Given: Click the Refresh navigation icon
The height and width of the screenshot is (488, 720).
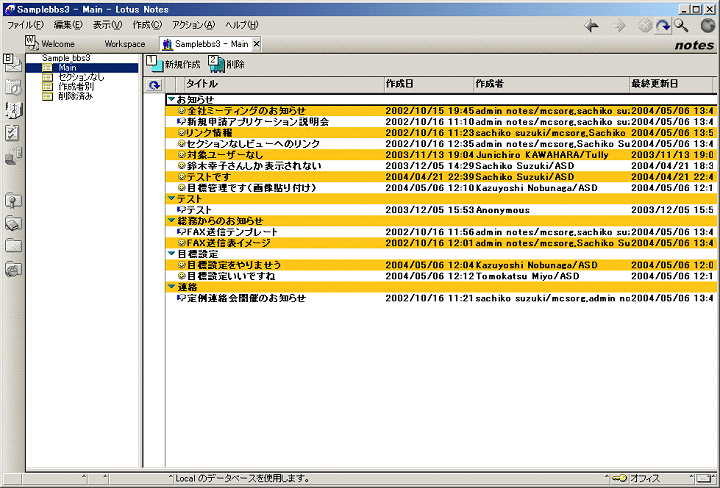Looking at the screenshot, I should click(663, 26).
